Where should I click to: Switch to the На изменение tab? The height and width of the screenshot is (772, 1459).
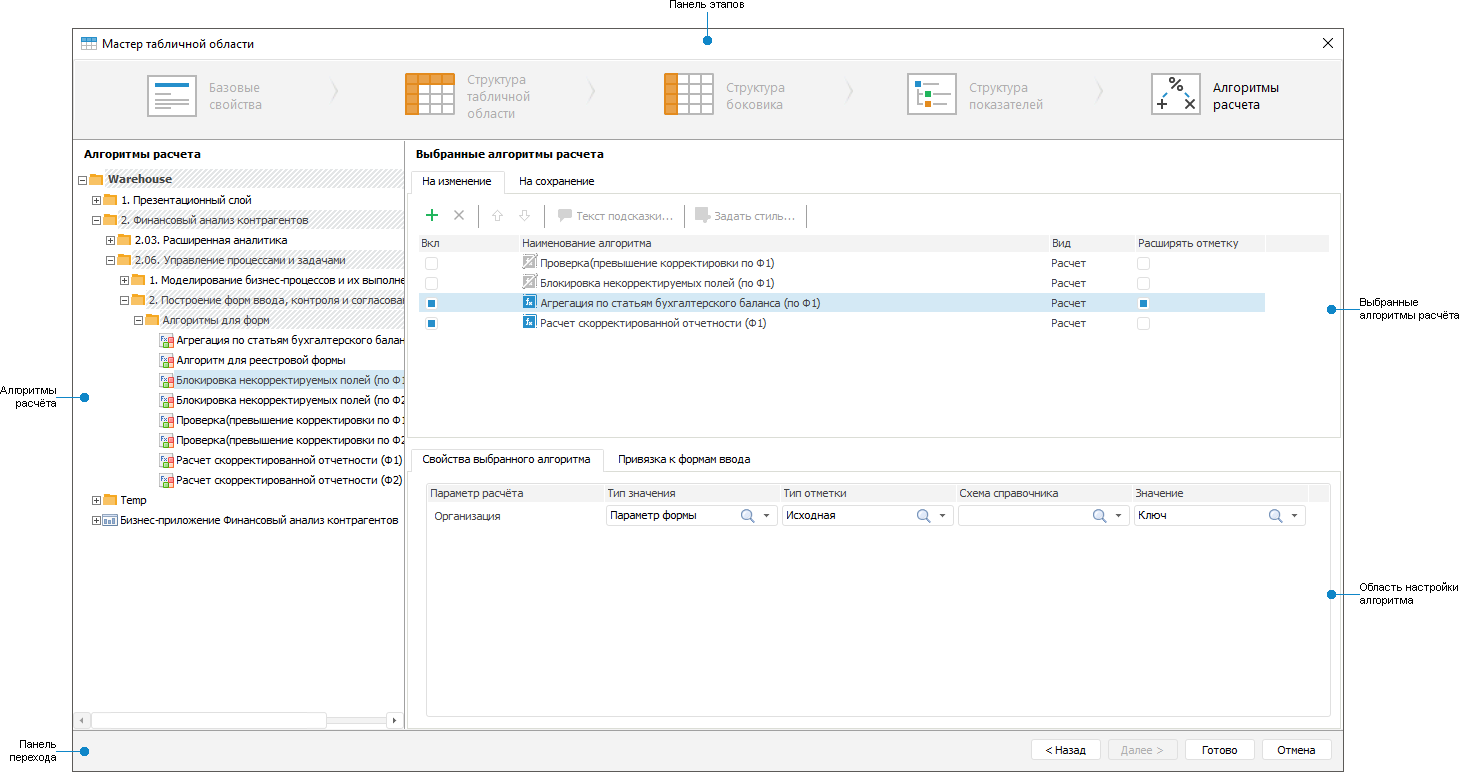click(x=457, y=181)
